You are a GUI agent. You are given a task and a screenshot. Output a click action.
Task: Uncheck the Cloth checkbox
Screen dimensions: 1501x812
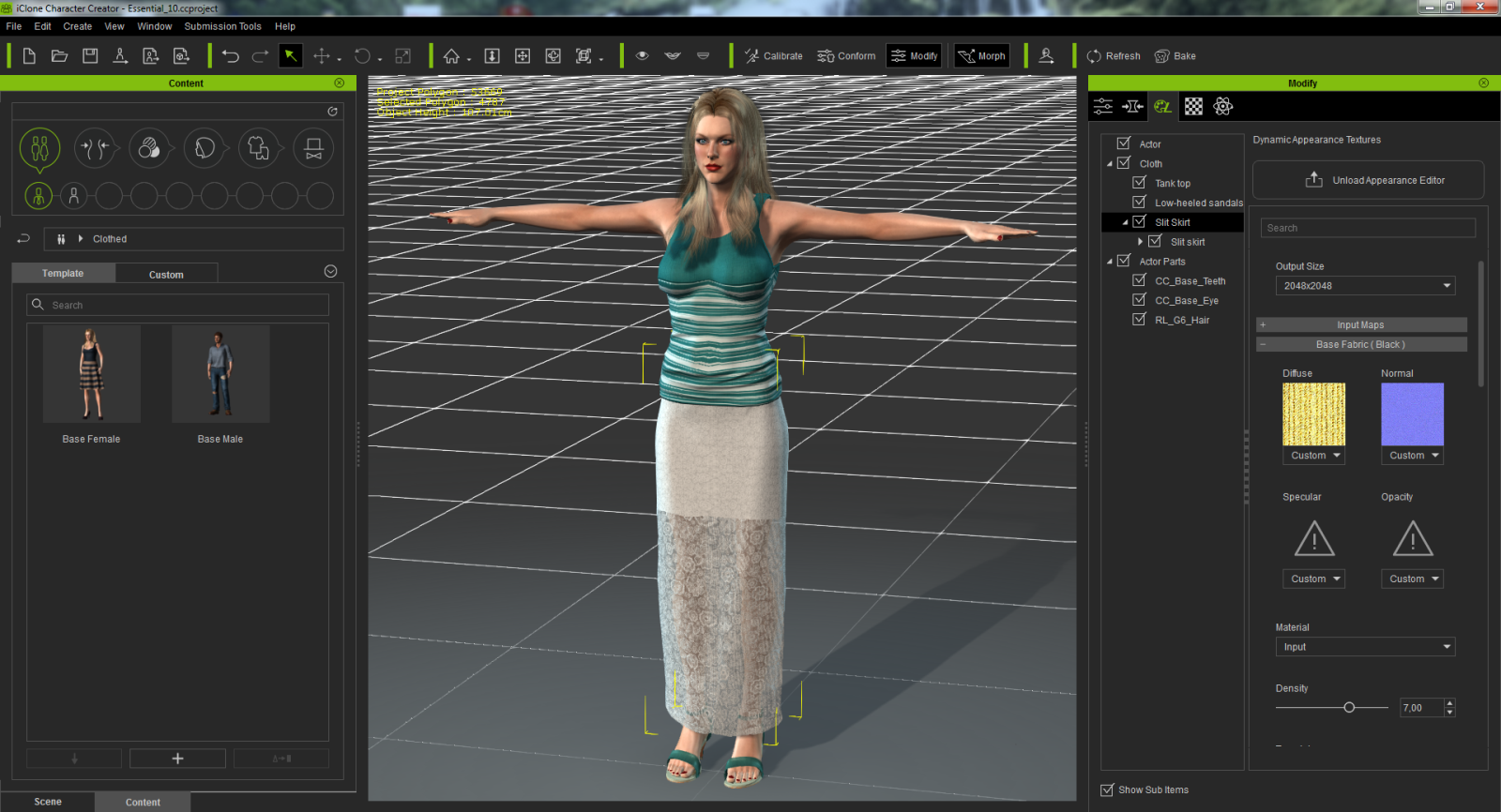[1123, 163]
